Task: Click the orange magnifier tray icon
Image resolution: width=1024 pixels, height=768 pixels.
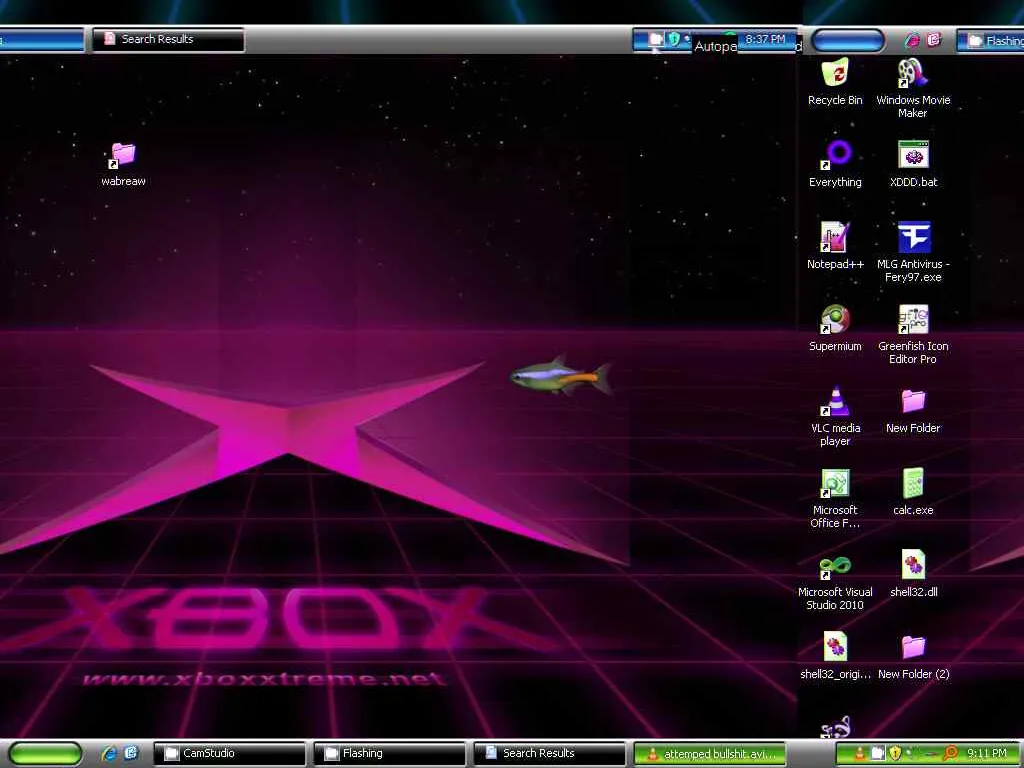Action: click(x=950, y=754)
